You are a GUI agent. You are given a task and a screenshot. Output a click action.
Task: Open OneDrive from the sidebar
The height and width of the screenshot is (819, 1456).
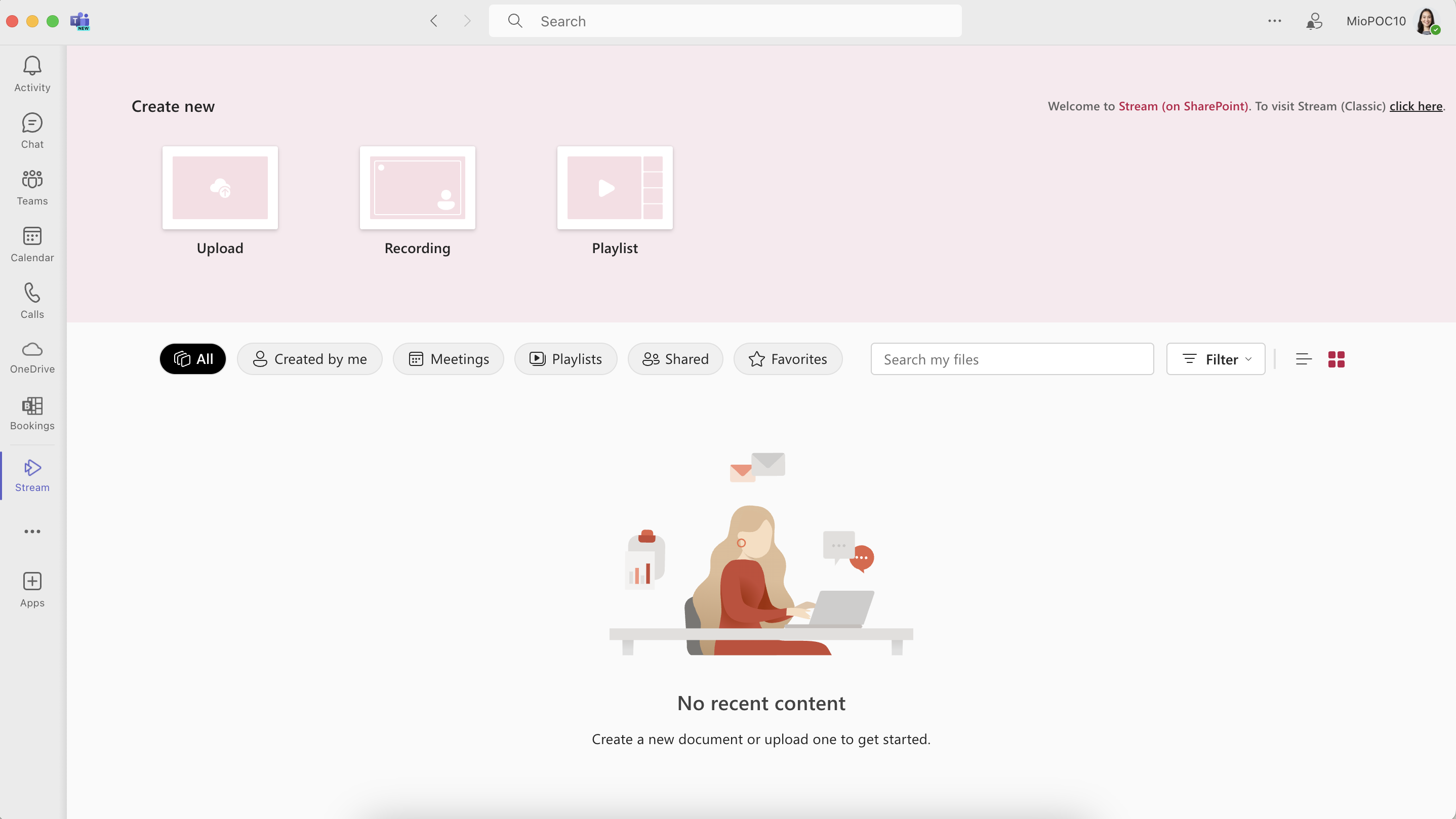click(32, 356)
